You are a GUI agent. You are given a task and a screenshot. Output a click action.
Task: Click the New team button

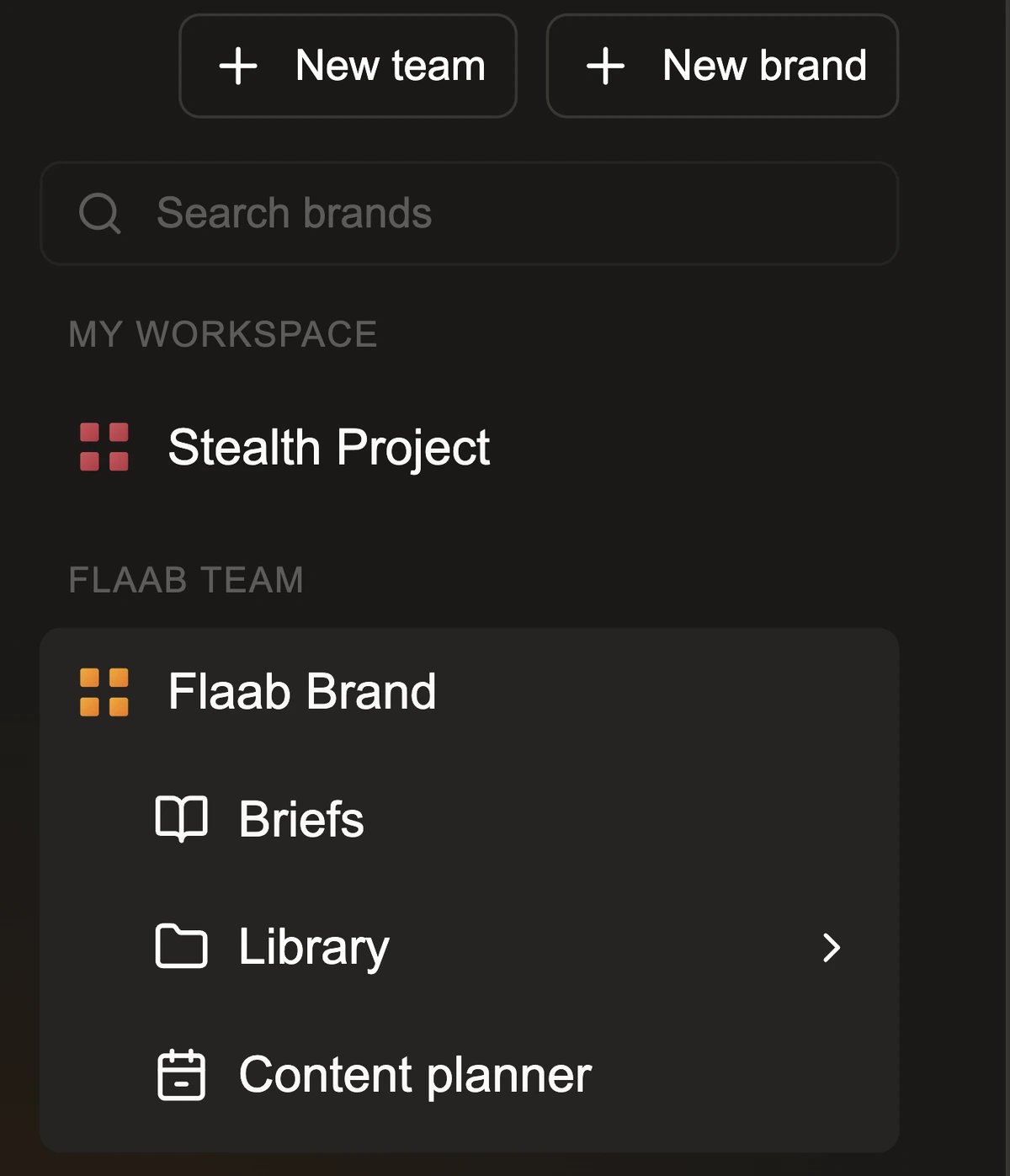pyautogui.click(x=348, y=66)
